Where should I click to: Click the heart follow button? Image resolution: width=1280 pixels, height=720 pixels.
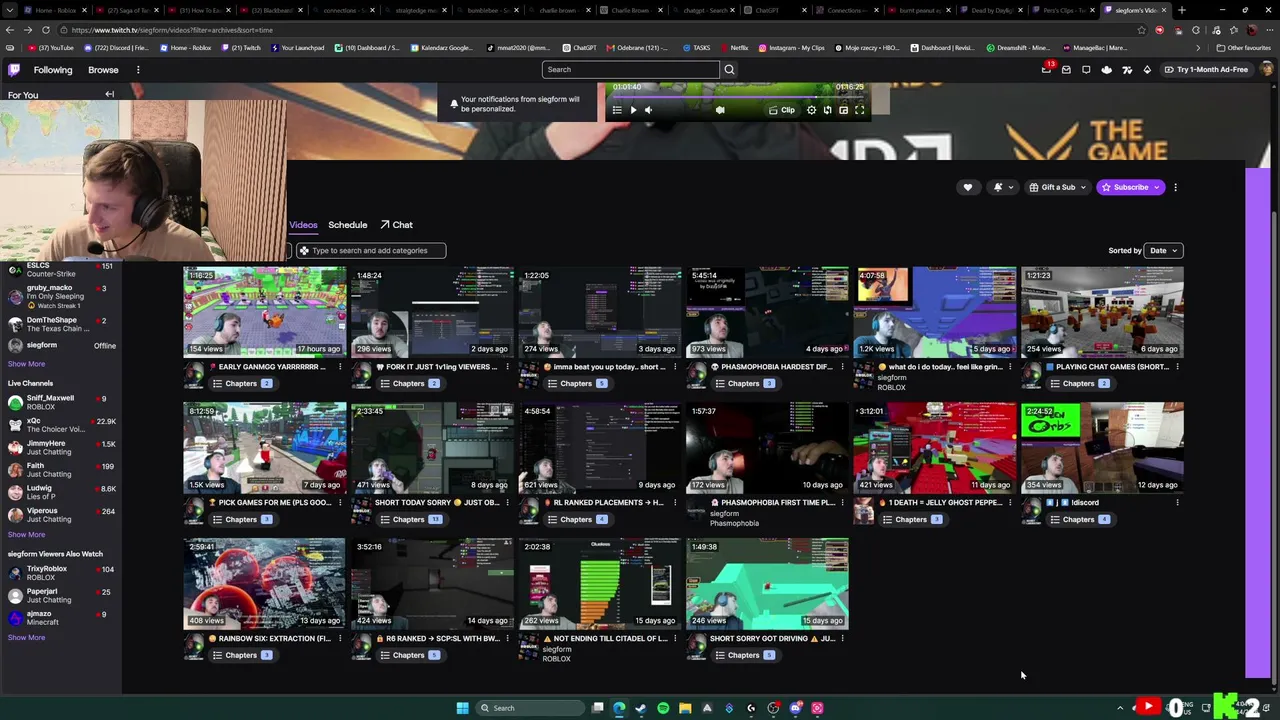(967, 187)
